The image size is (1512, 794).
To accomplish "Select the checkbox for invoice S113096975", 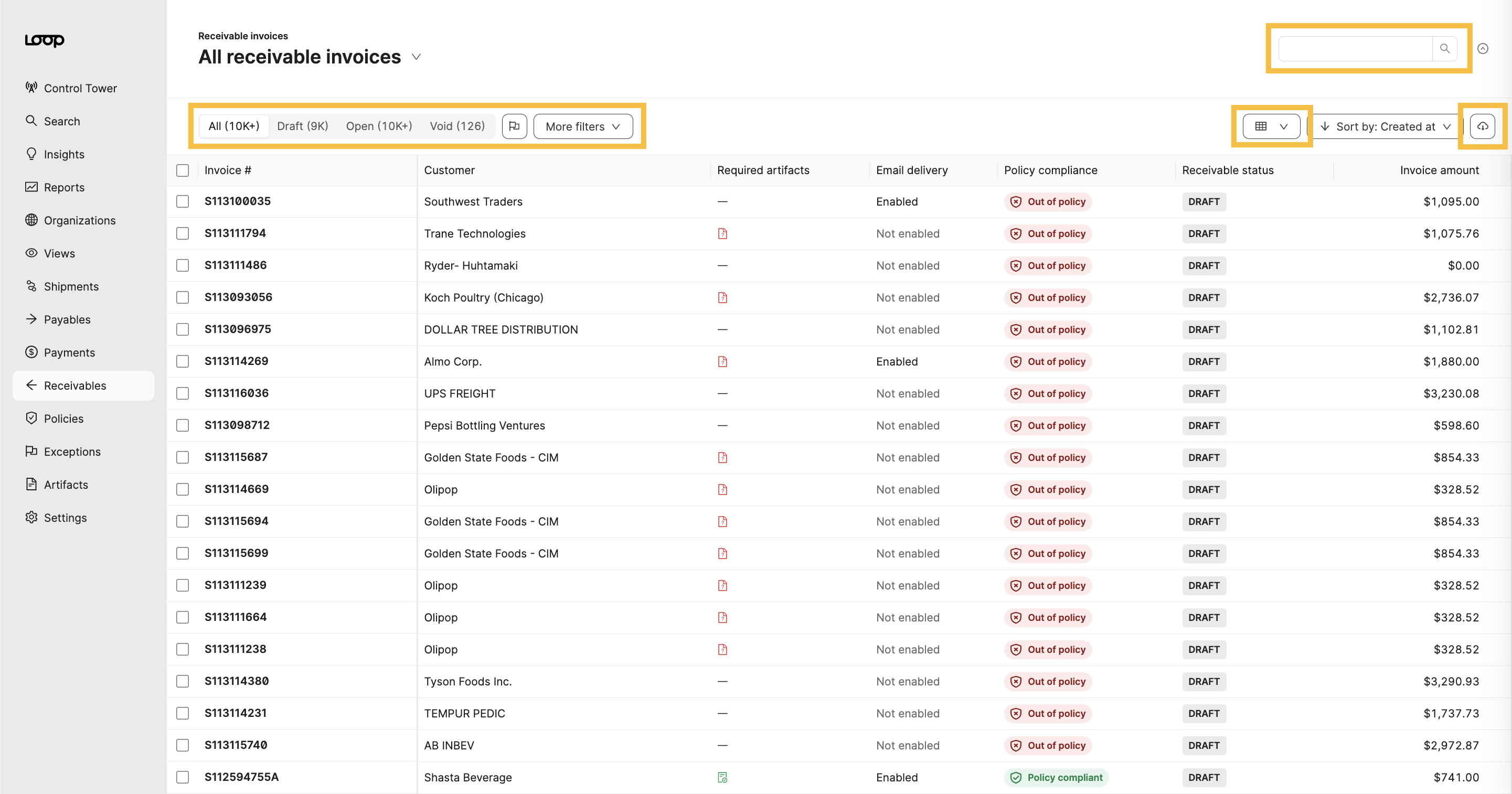I will pyautogui.click(x=183, y=329).
